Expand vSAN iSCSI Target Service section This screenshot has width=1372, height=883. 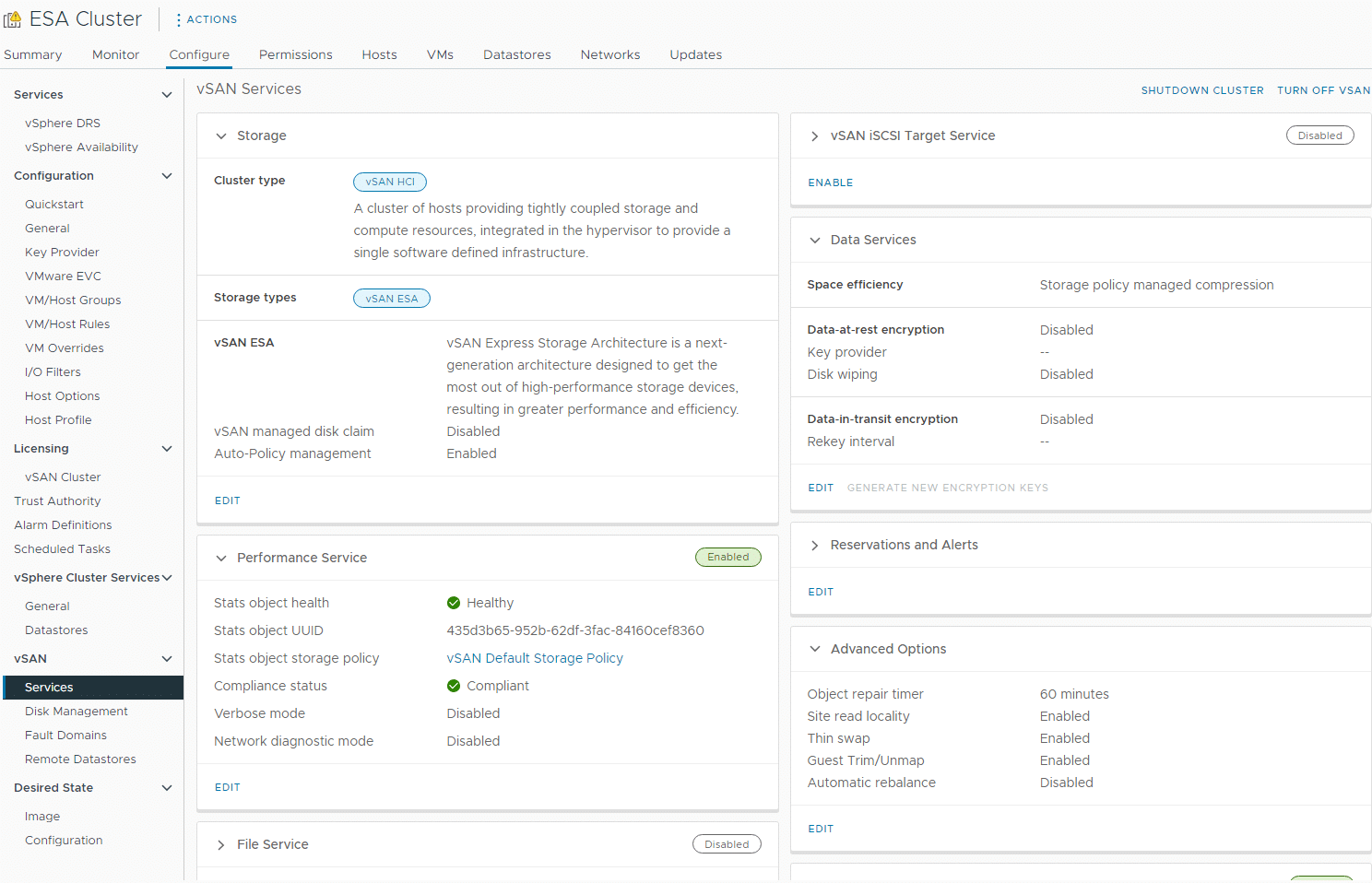(815, 136)
